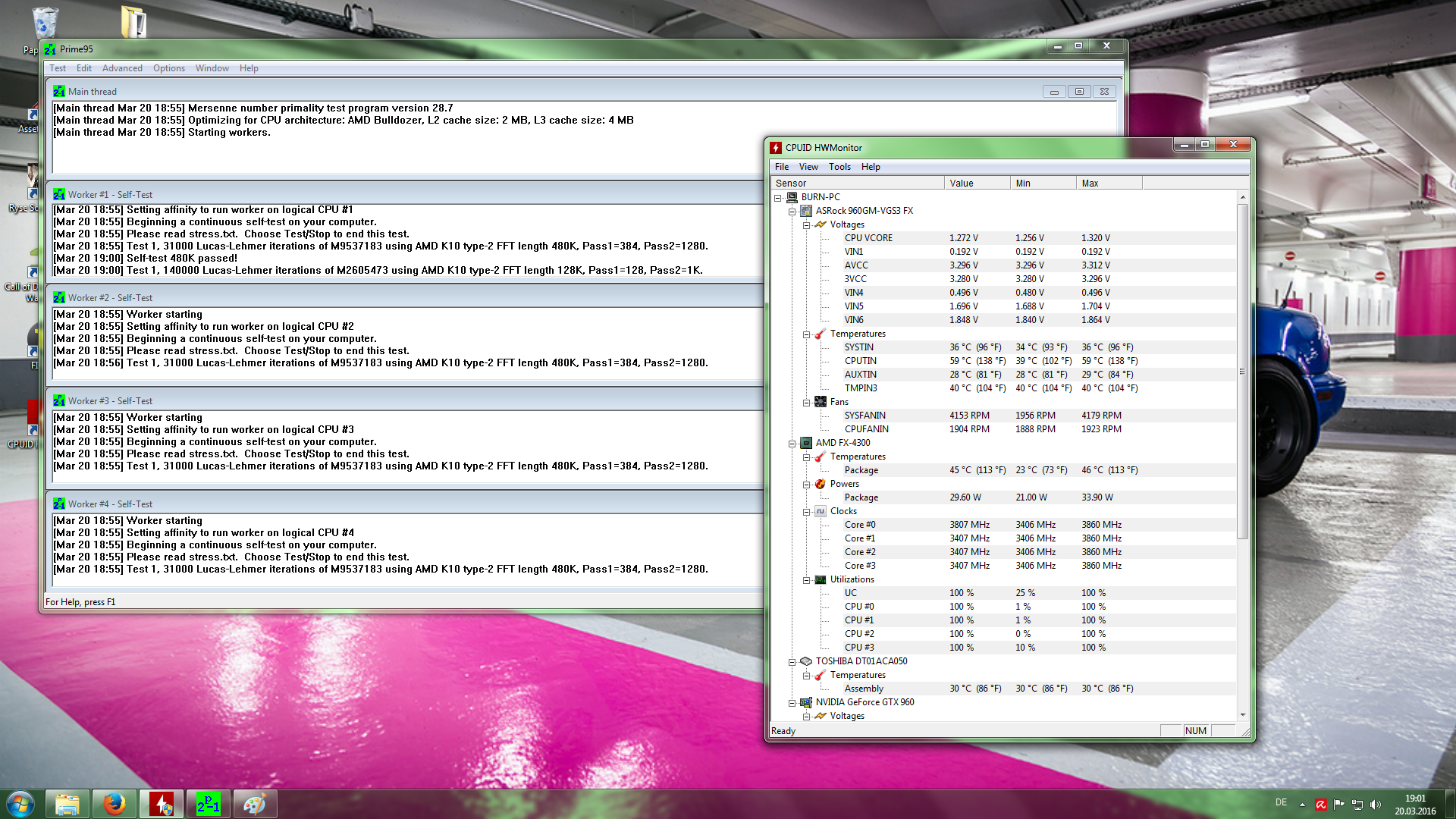Collapse the NVIDIA GeForce GTX 960 node
This screenshot has width=1456, height=819.
point(792,703)
